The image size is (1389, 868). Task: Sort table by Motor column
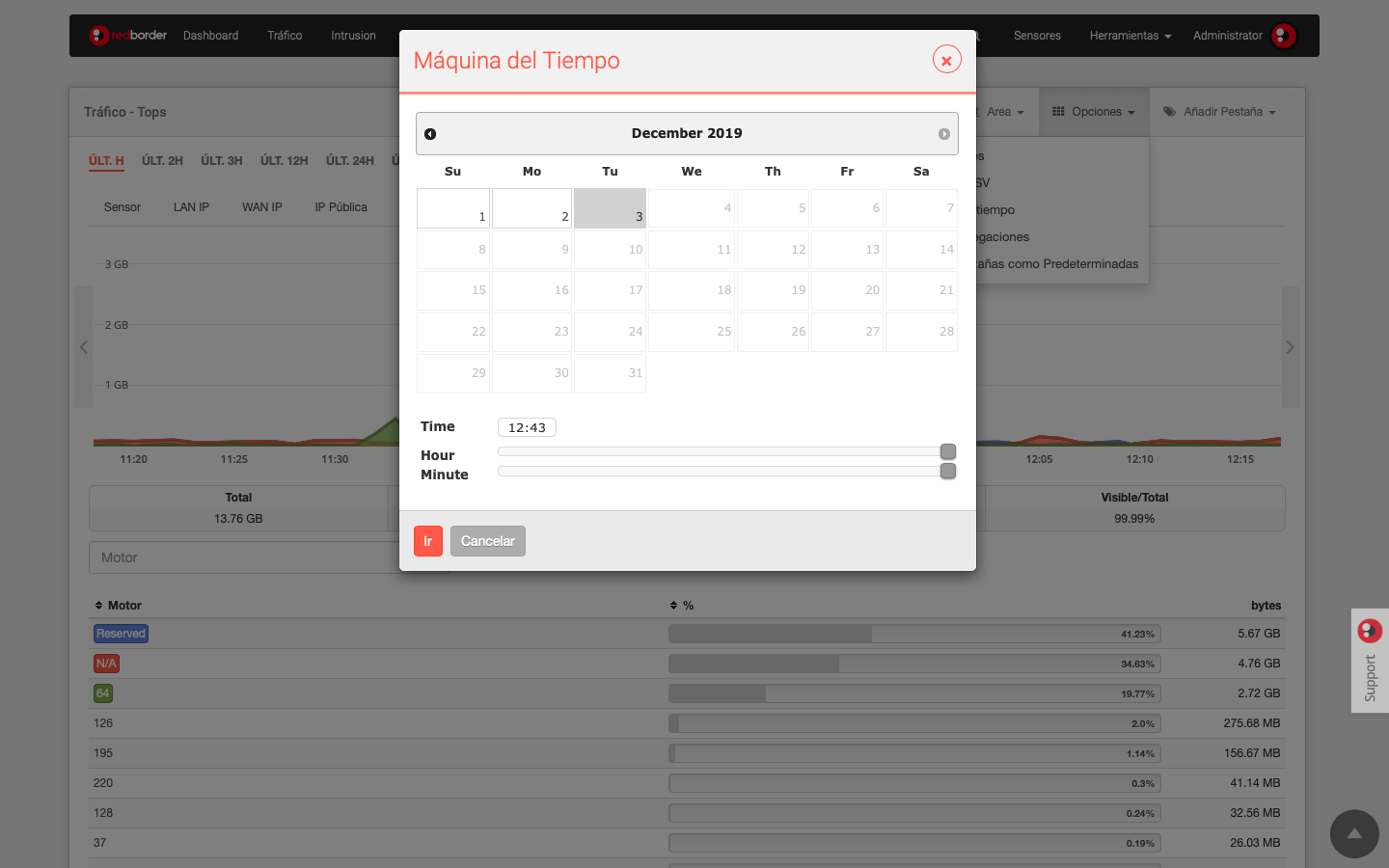pos(118,606)
